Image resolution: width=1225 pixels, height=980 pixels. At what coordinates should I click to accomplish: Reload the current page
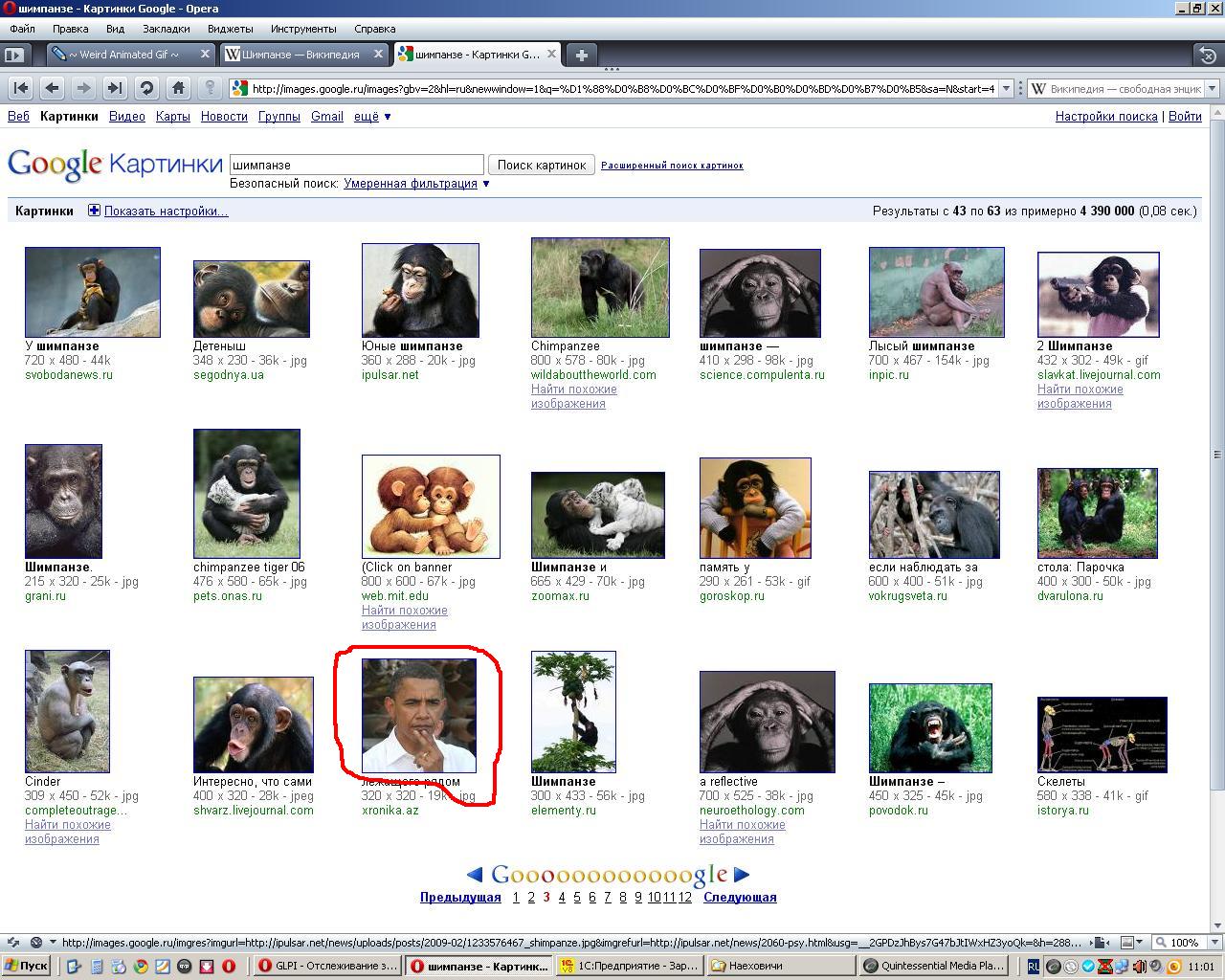pyautogui.click(x=146, y=88)
